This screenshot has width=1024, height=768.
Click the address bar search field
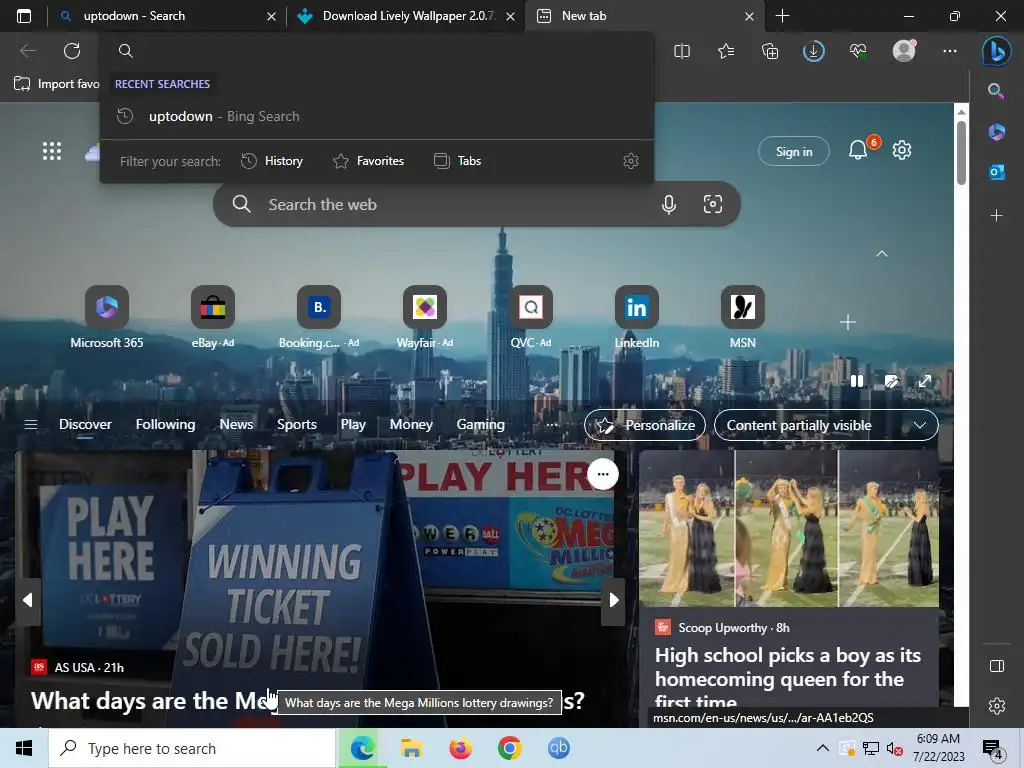tap(377, 51)
